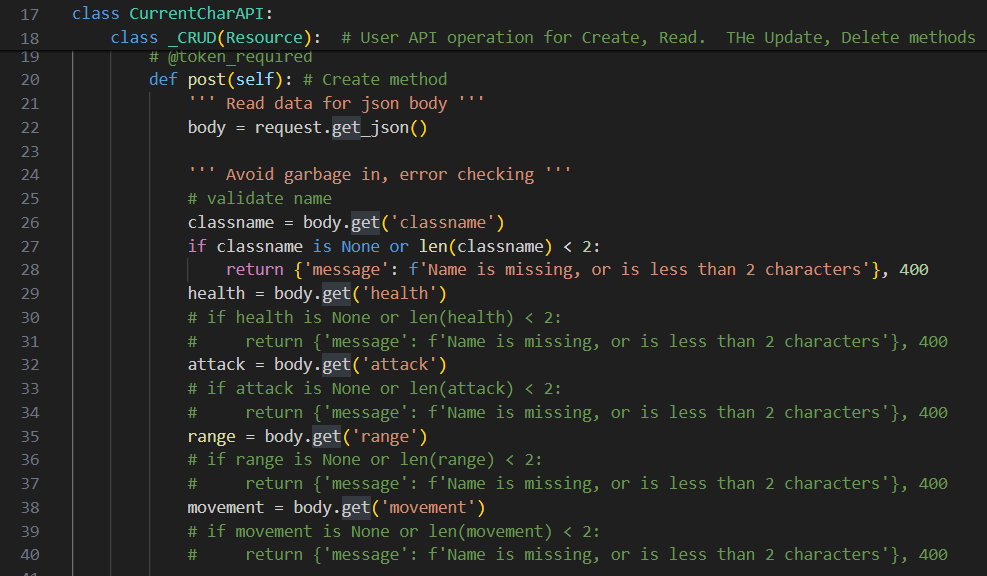This screenshot has width=987, height=576.
Task: Click the 'health' string in body.get
Action: (x=399, y=294)
